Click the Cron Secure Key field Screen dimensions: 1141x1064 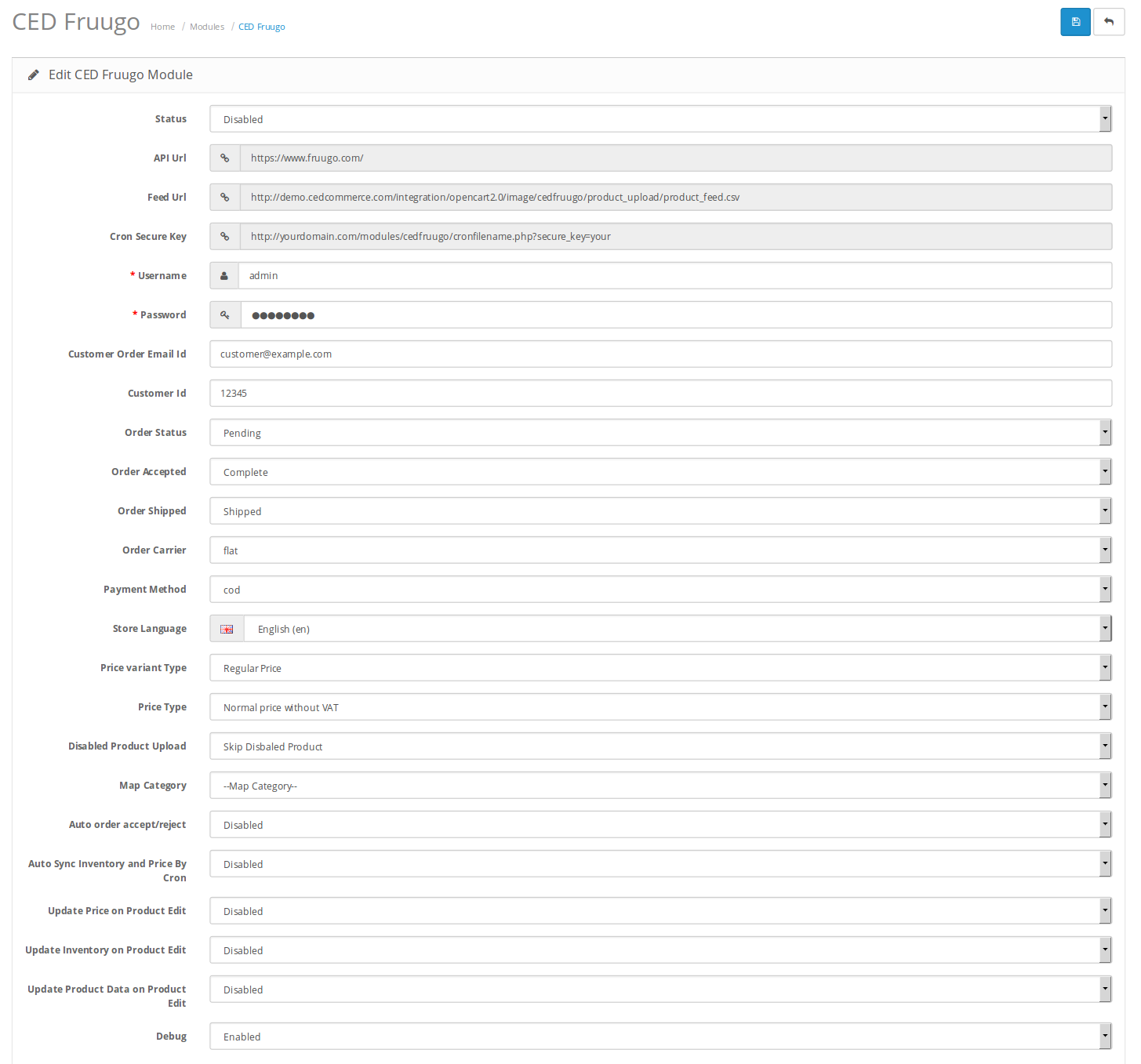tap(676, 236)
